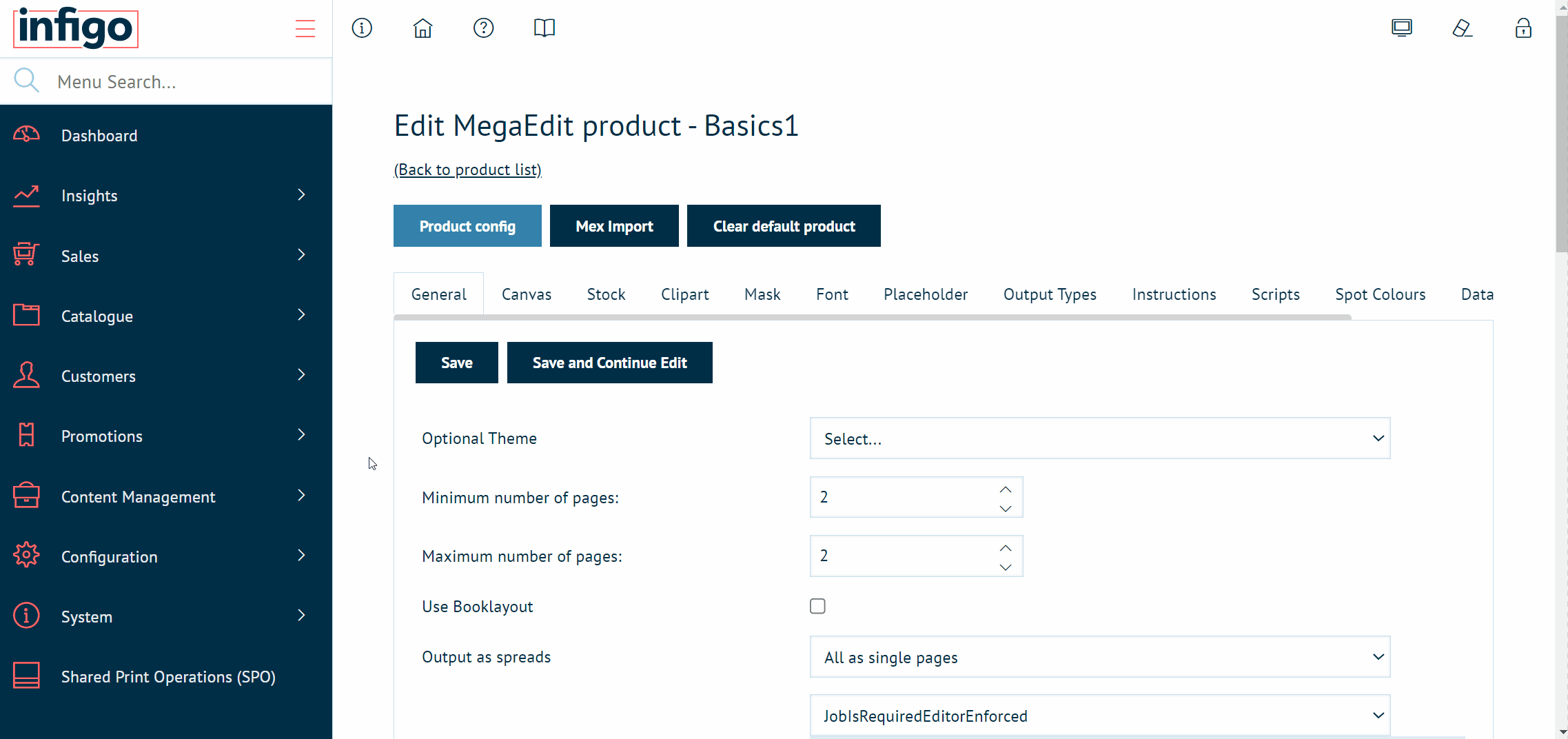
Task: Click the horizontal tab strip scrollbar
Action: pyautogui.click(x=873, y=317)
